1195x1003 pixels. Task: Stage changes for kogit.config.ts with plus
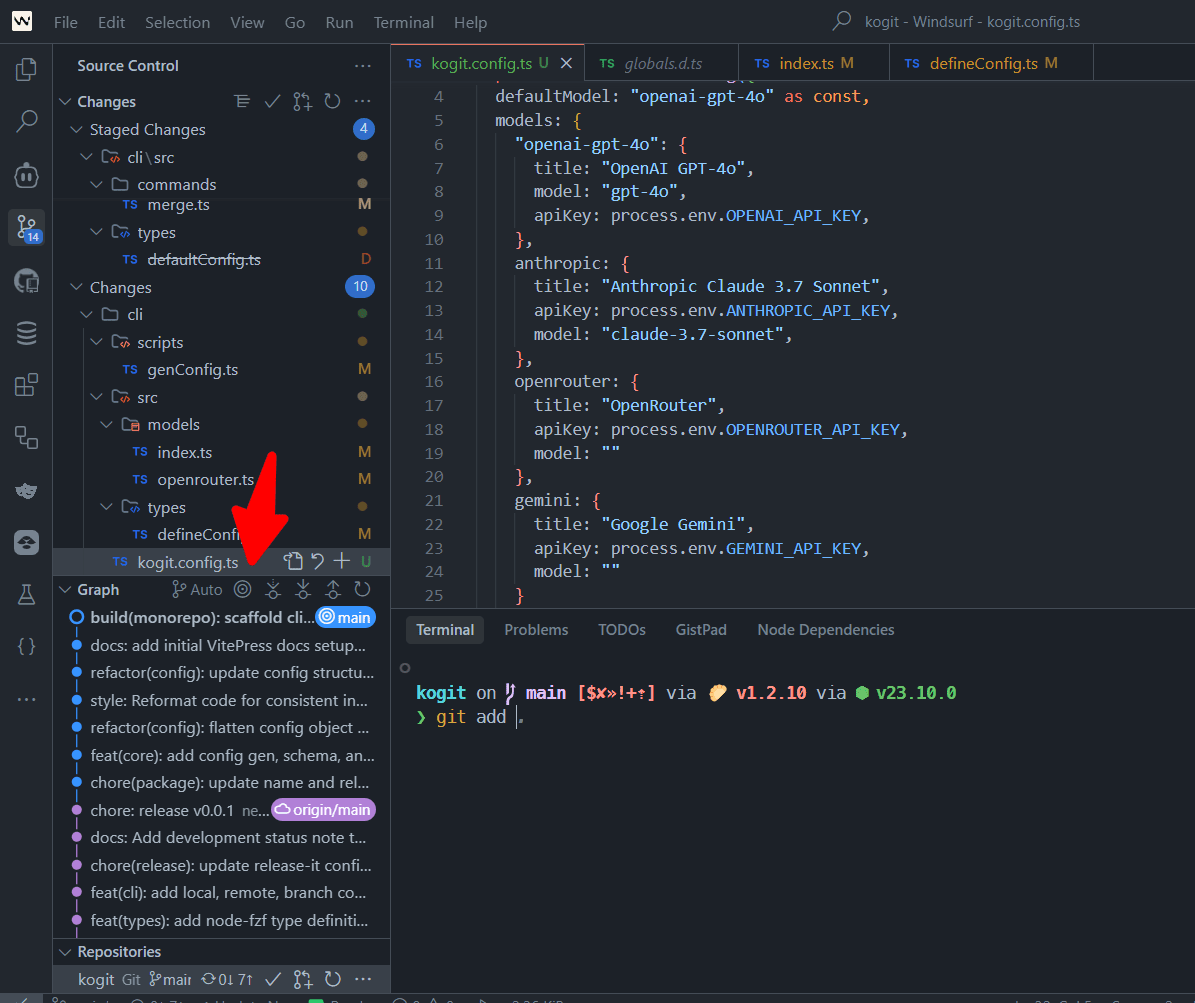tap(341, 562)
